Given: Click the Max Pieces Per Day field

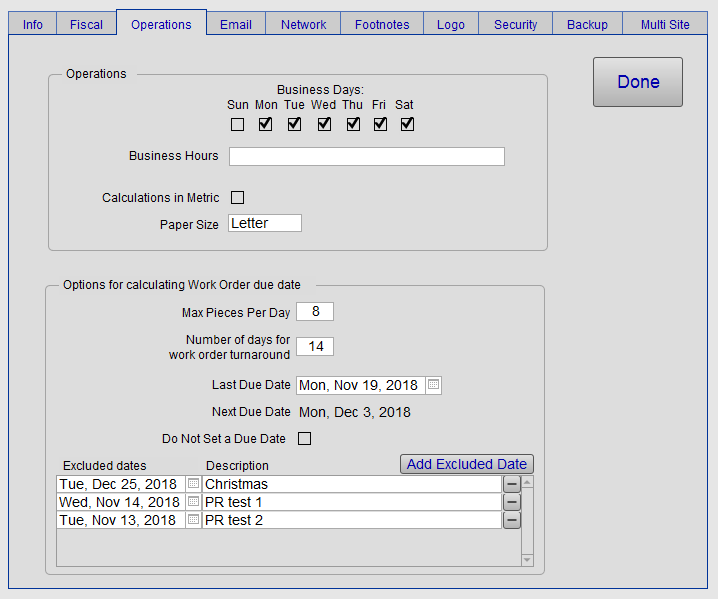Looking at the screenshot, I should (315, 311).
